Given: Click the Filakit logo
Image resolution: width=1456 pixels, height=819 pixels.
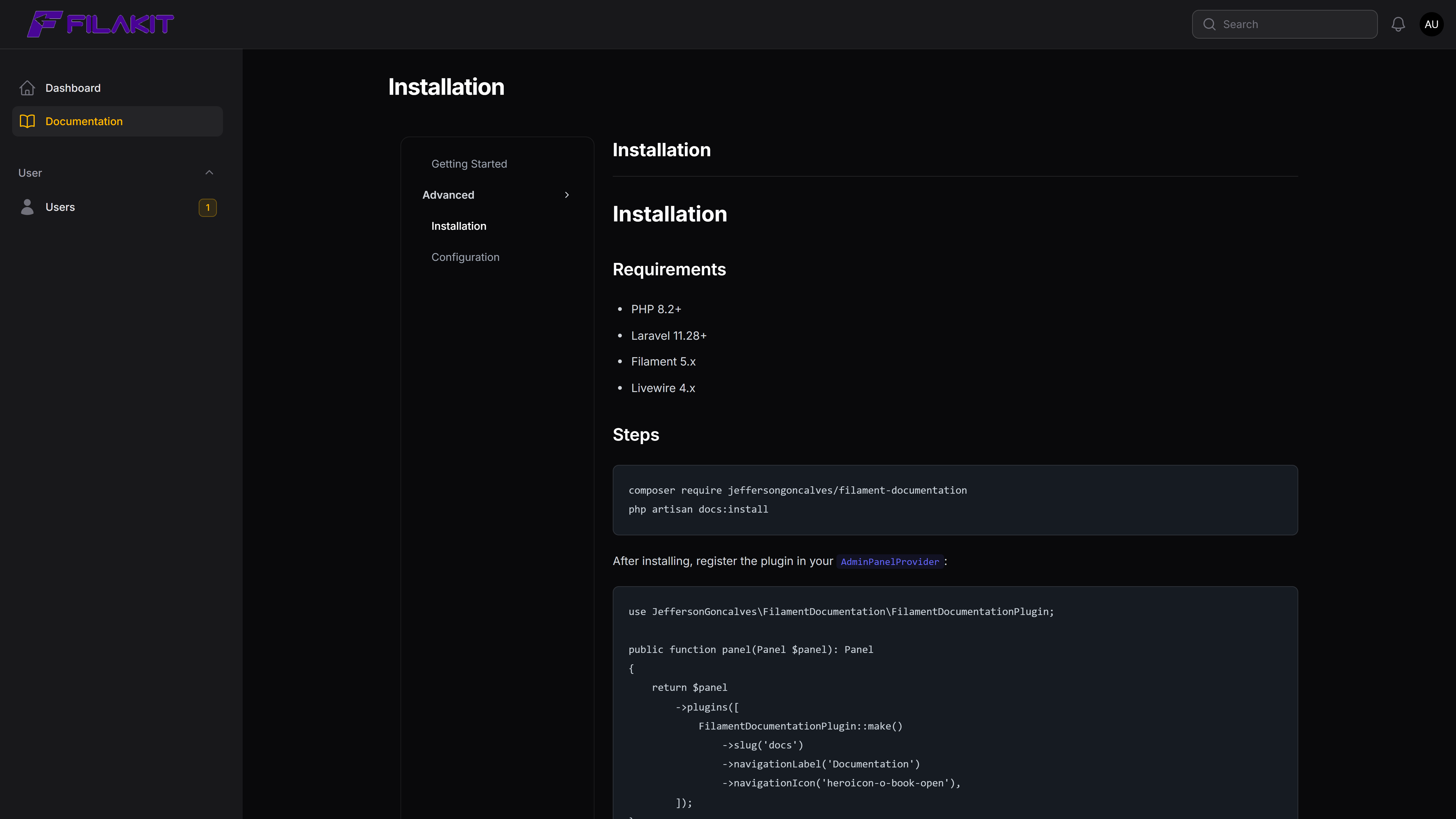Looking at the screenshot, I should pos(101,24).
